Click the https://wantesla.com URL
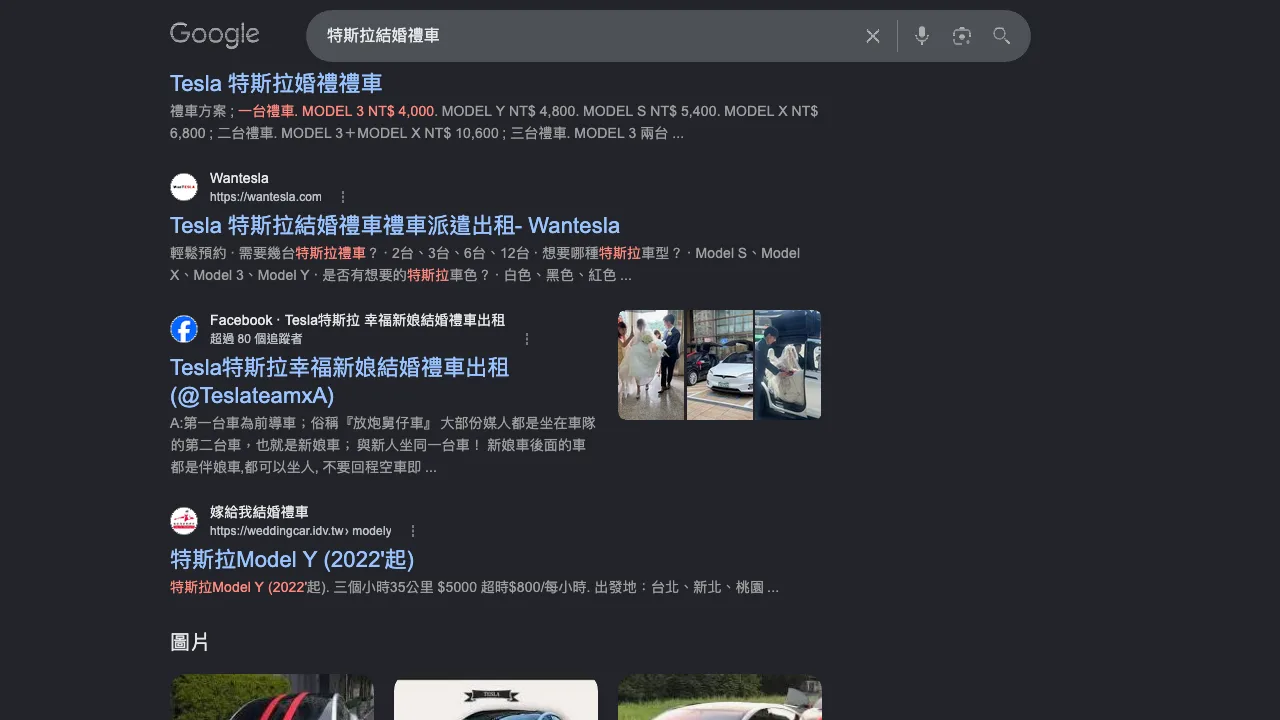The image size is (1280, 720). point(266,197)
